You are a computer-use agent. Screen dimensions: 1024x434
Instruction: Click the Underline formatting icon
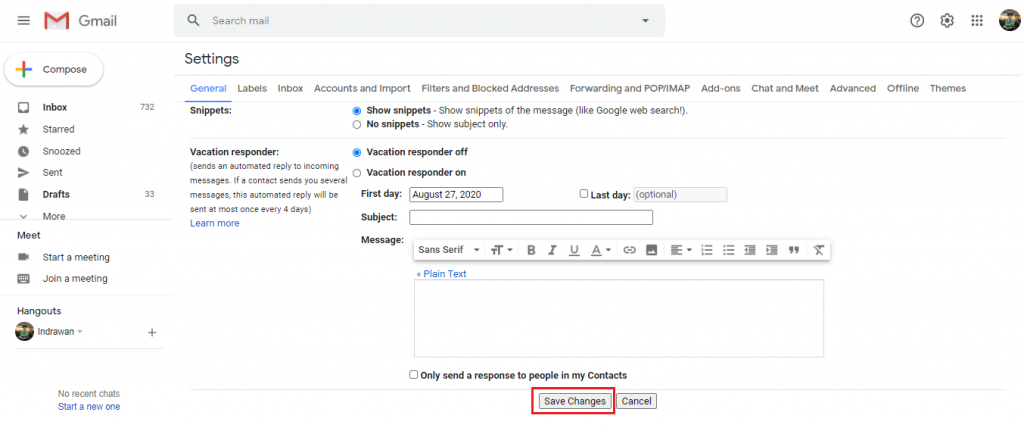[x=574, y=250]
